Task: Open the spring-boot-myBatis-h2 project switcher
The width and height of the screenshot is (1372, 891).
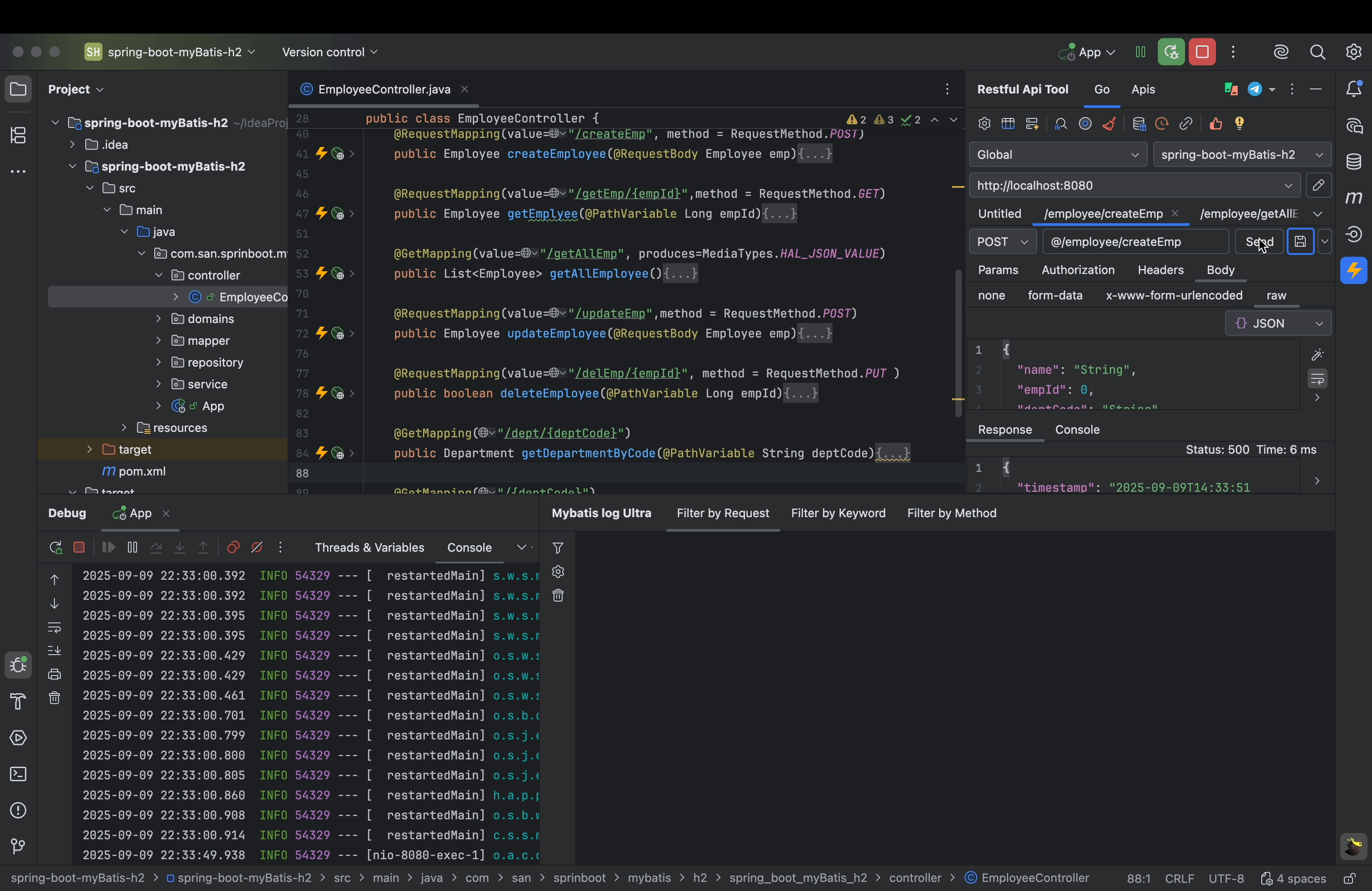Action: coord(170,53)
